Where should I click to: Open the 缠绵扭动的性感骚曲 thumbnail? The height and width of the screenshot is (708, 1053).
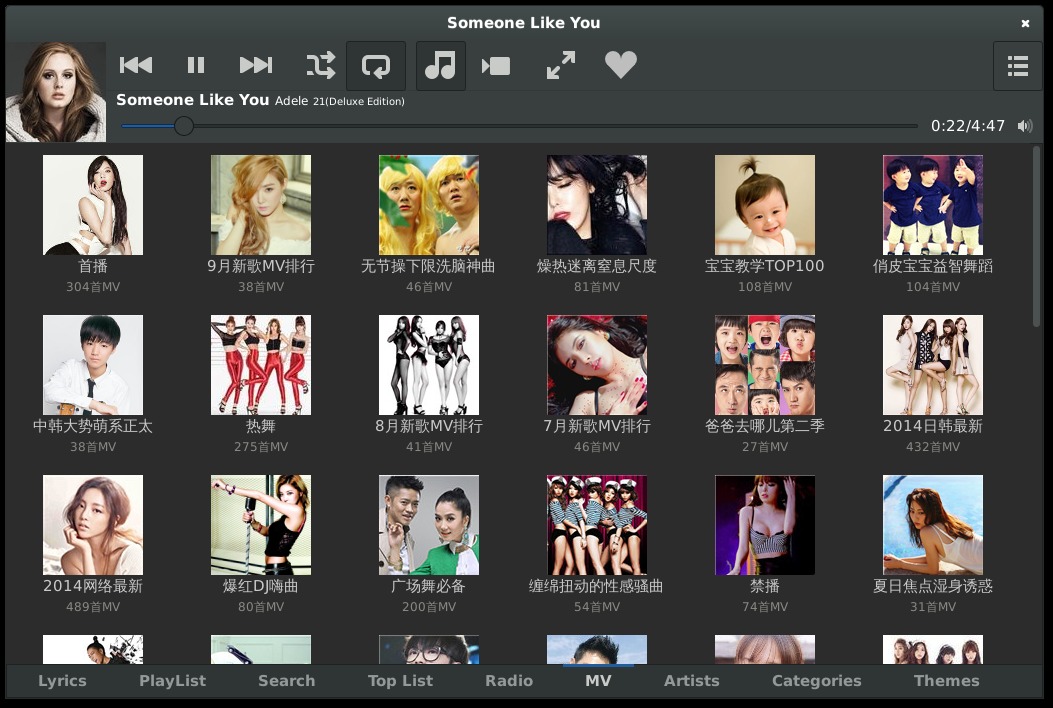coord(597,525)
